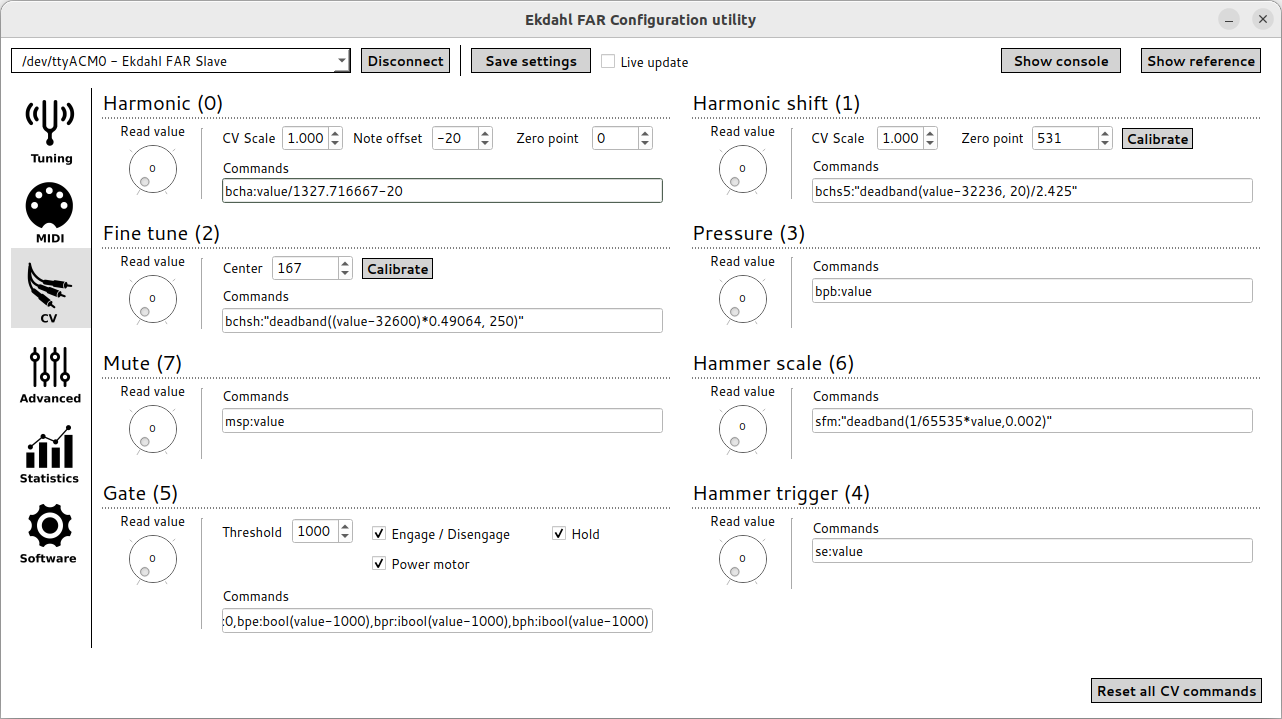
Task: Expand the serial port device dropdown
Action: pyautogui.click(x=341, y=61)
